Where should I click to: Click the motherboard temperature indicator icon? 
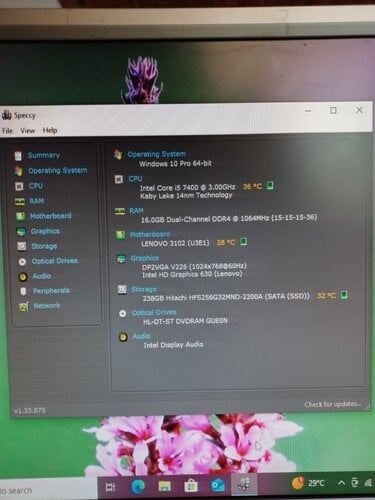243,241
